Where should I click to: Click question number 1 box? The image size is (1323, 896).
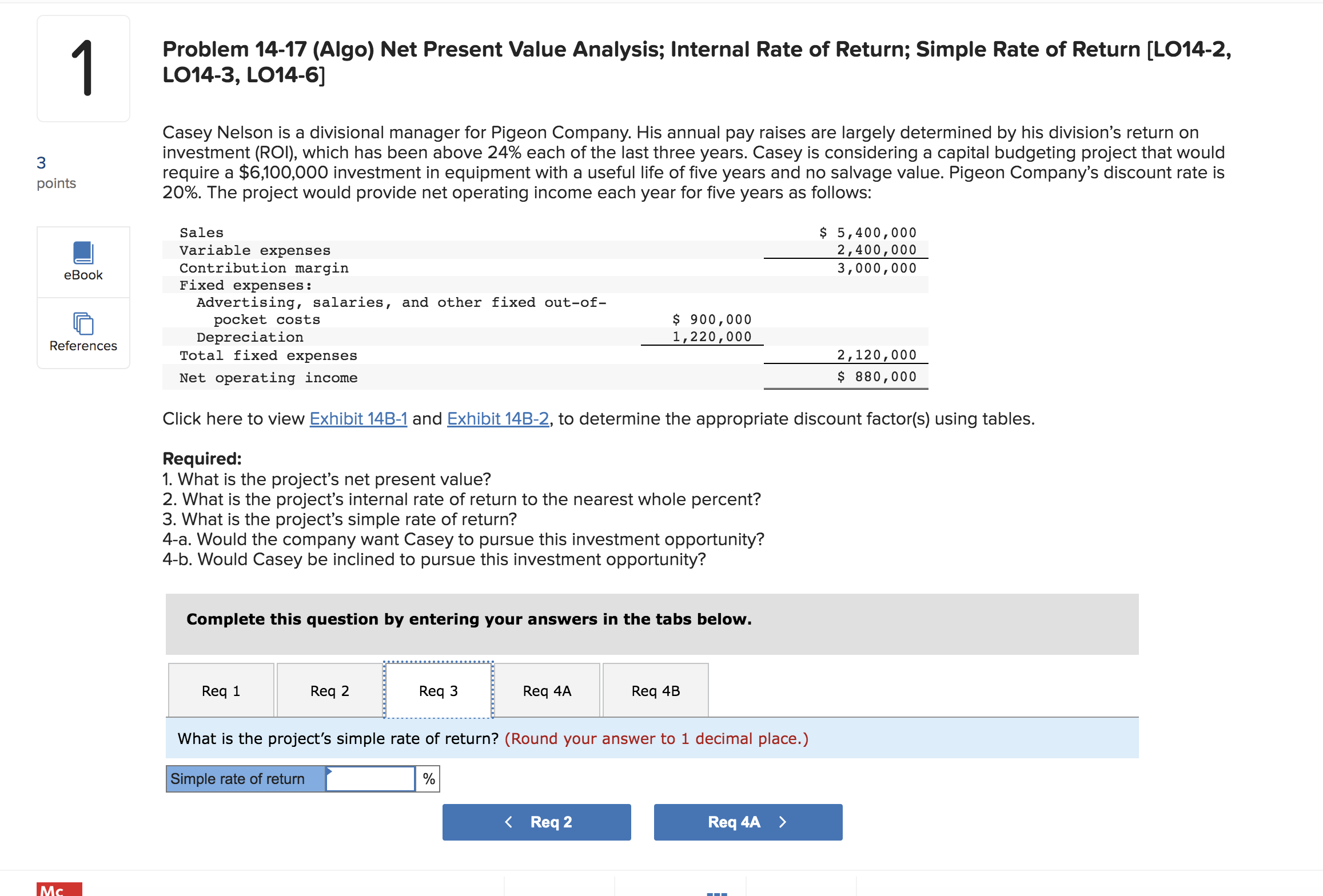click(x=83, y=68)
